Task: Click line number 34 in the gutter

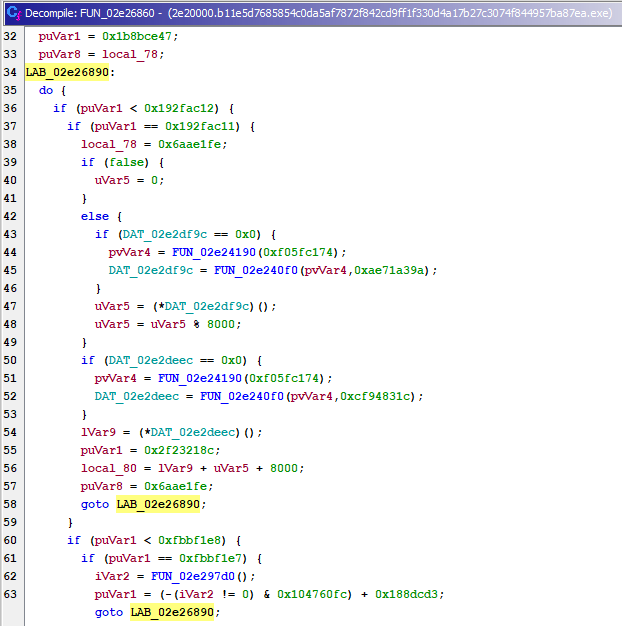Action: pos(11,72)
